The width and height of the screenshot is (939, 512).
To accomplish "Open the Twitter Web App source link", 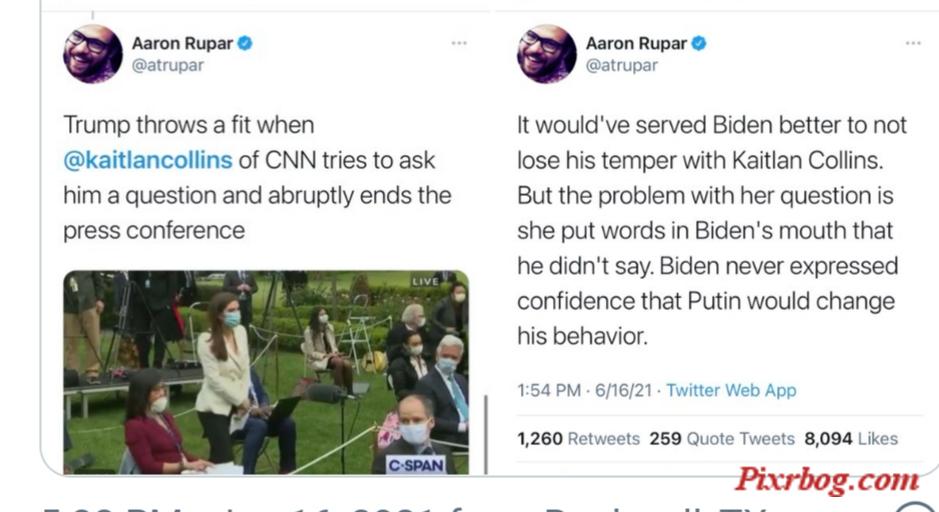I will [731, 390].
